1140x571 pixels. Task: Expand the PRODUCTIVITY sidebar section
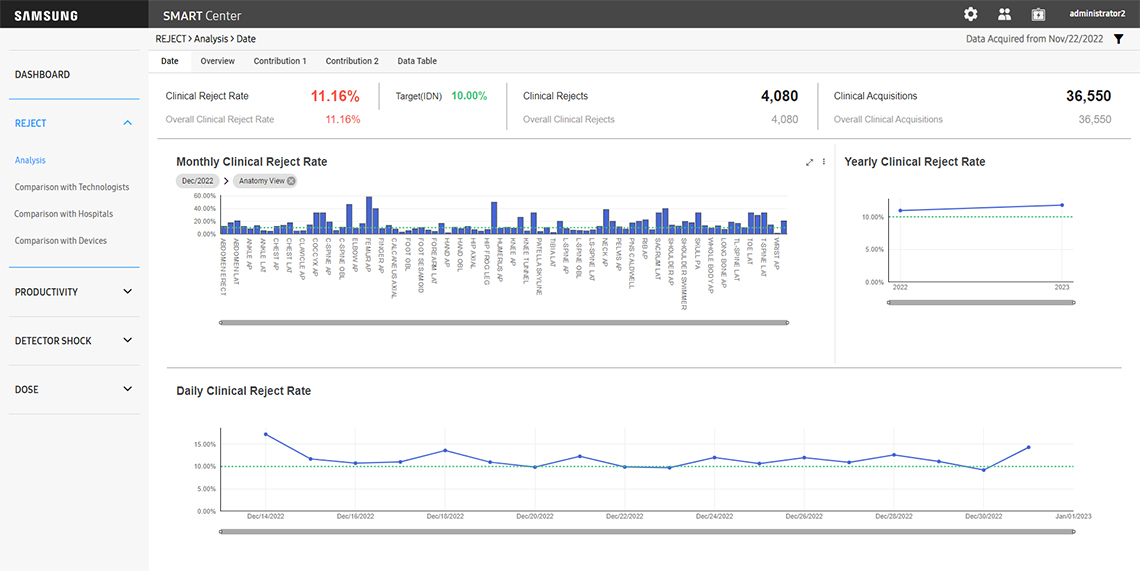tap(127, 292)
